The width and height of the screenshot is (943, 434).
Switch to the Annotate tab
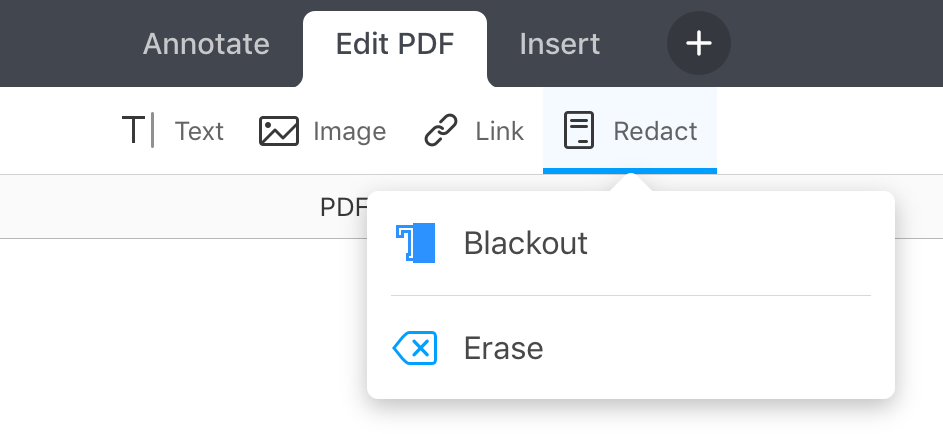pyautogui.click(x=206, y=44)
